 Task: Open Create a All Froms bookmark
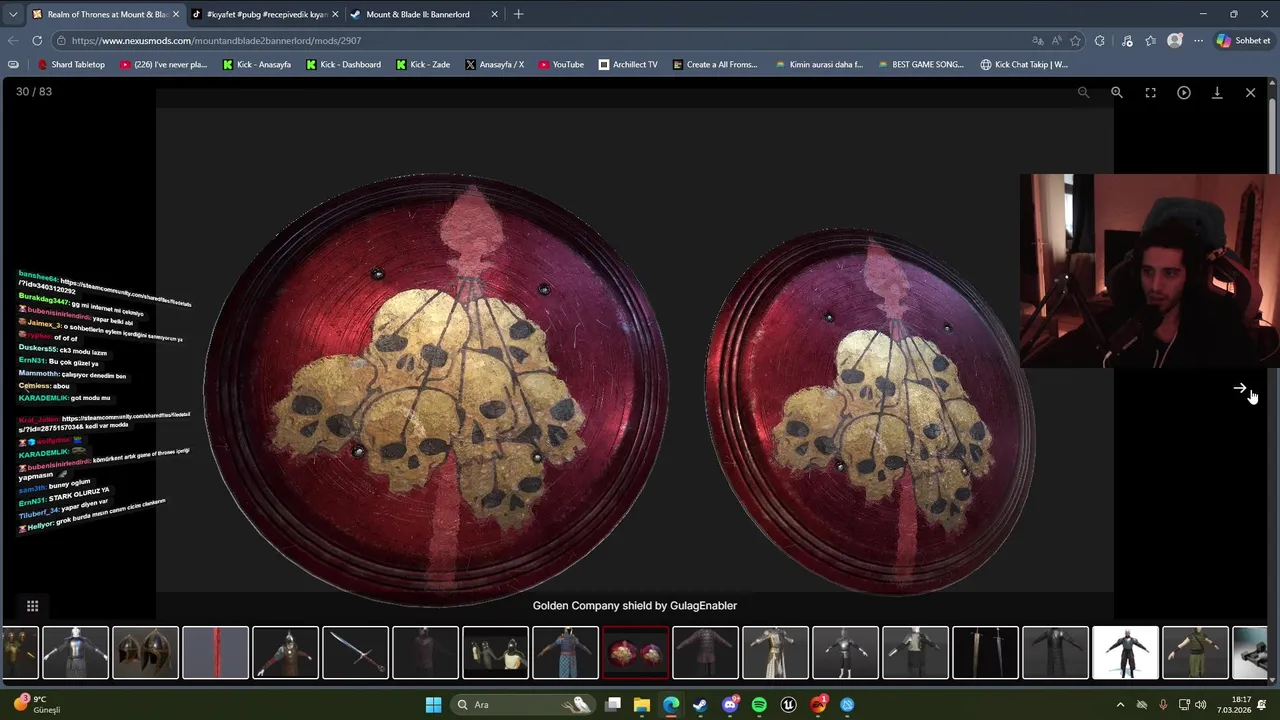click(x=715, y=65)
